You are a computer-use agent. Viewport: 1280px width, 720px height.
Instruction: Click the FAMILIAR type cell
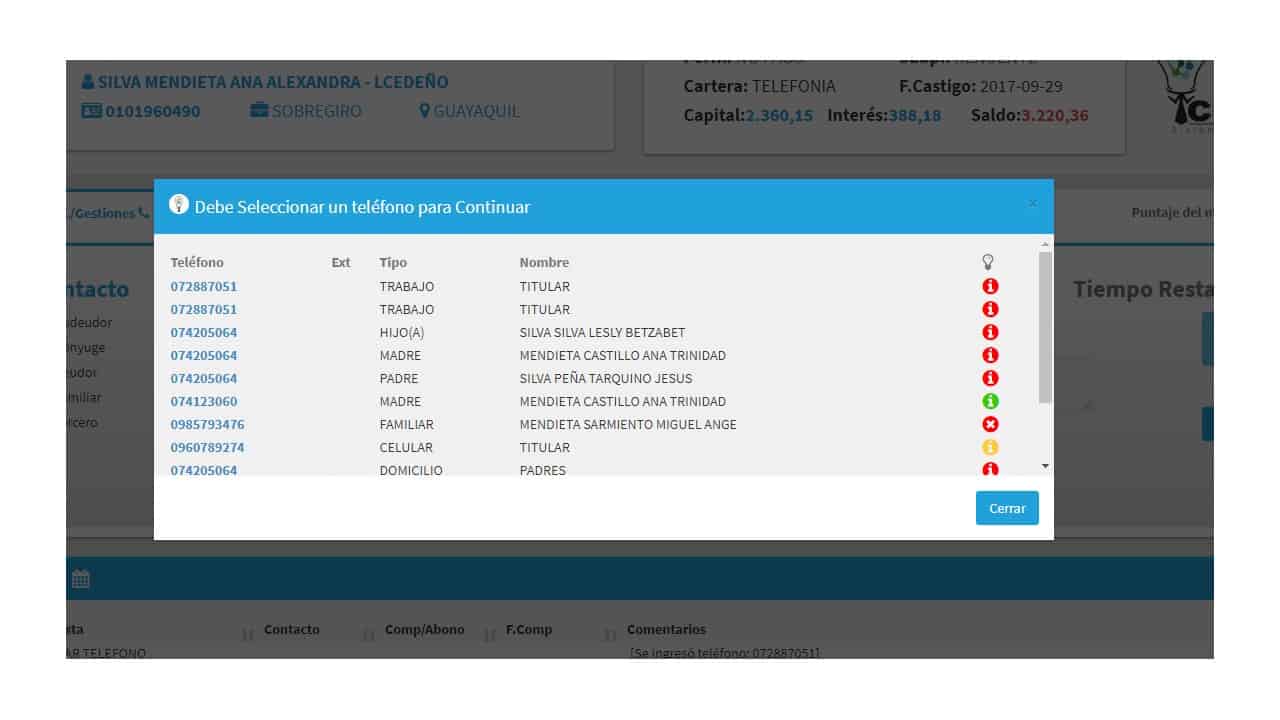tap(406, 424)
